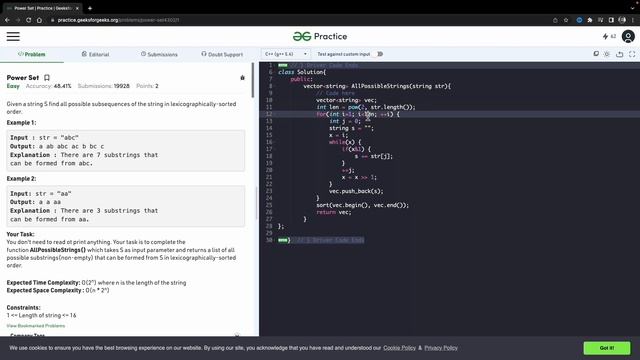Click the 'Points: 2' text
The image size is (640, 360).
pyautogui.click(x=147, y=86)
